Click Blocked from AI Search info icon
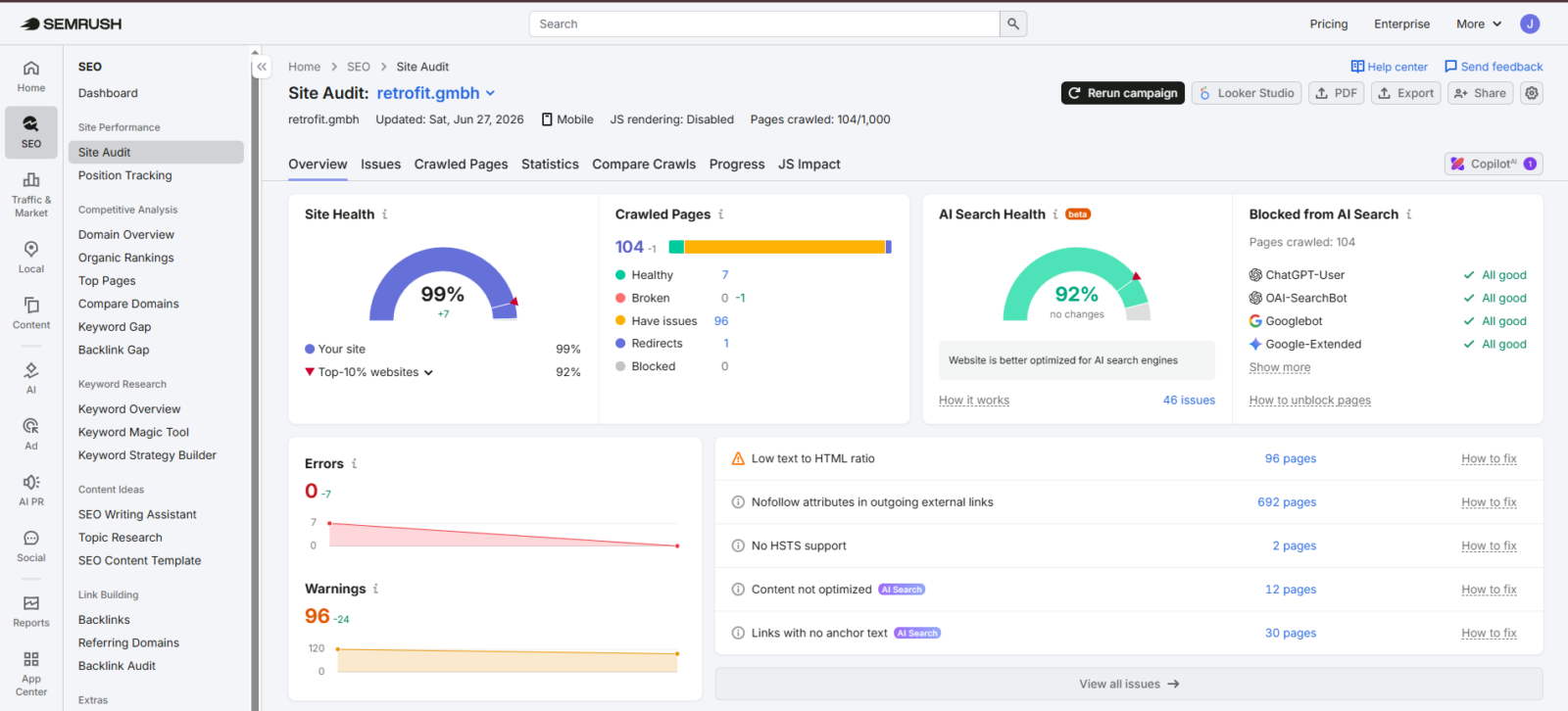1568x711 pixels. coord(1409,214)
